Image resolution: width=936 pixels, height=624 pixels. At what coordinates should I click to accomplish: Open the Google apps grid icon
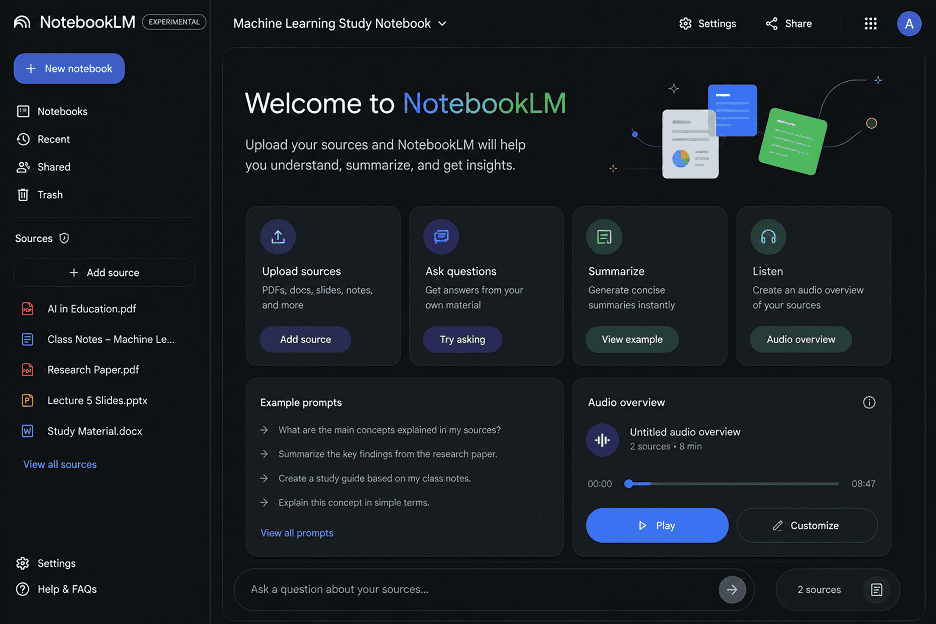pos(870,23)
